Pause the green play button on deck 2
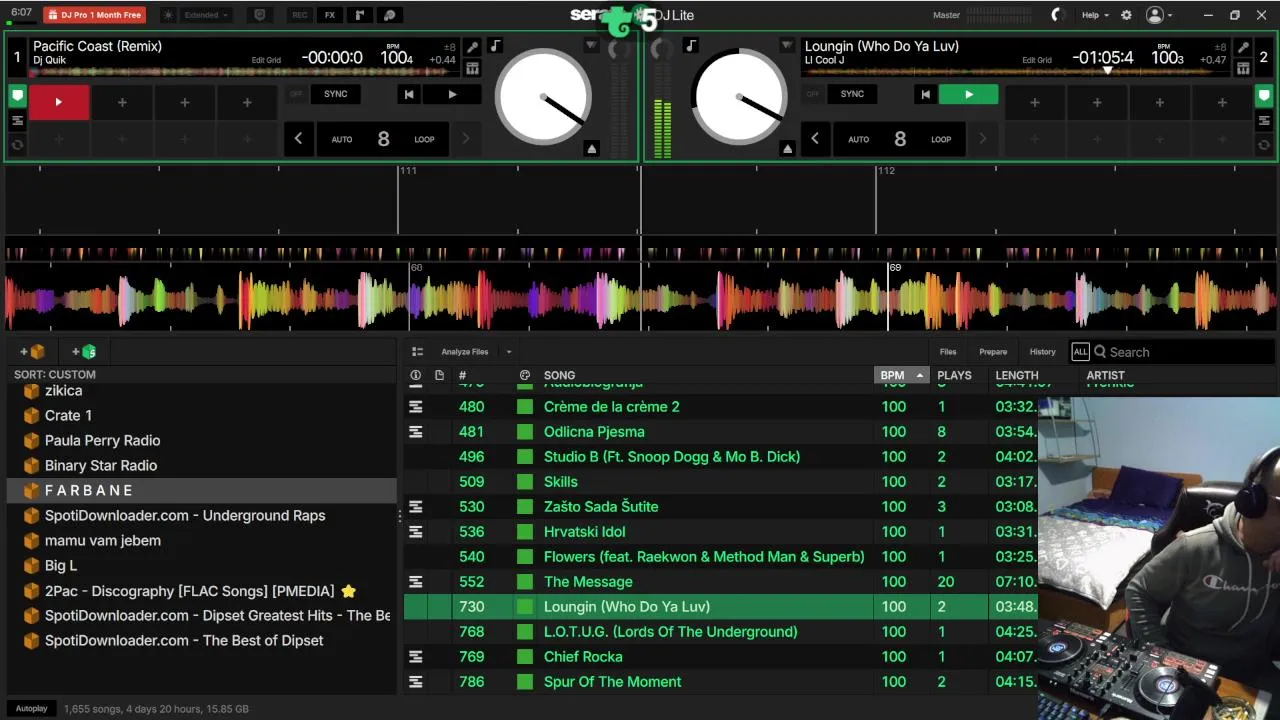Image resolution: width=1280 pixels, height=720 pixels. pyautogui.click(x=968, y=94)
